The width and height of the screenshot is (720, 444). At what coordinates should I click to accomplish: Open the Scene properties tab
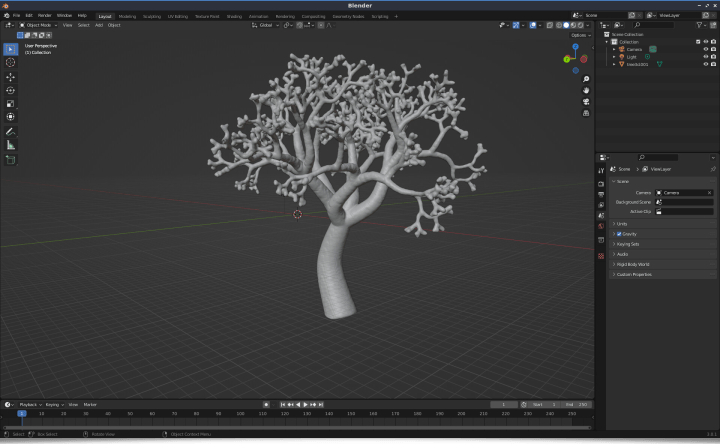tap(601, 215)
